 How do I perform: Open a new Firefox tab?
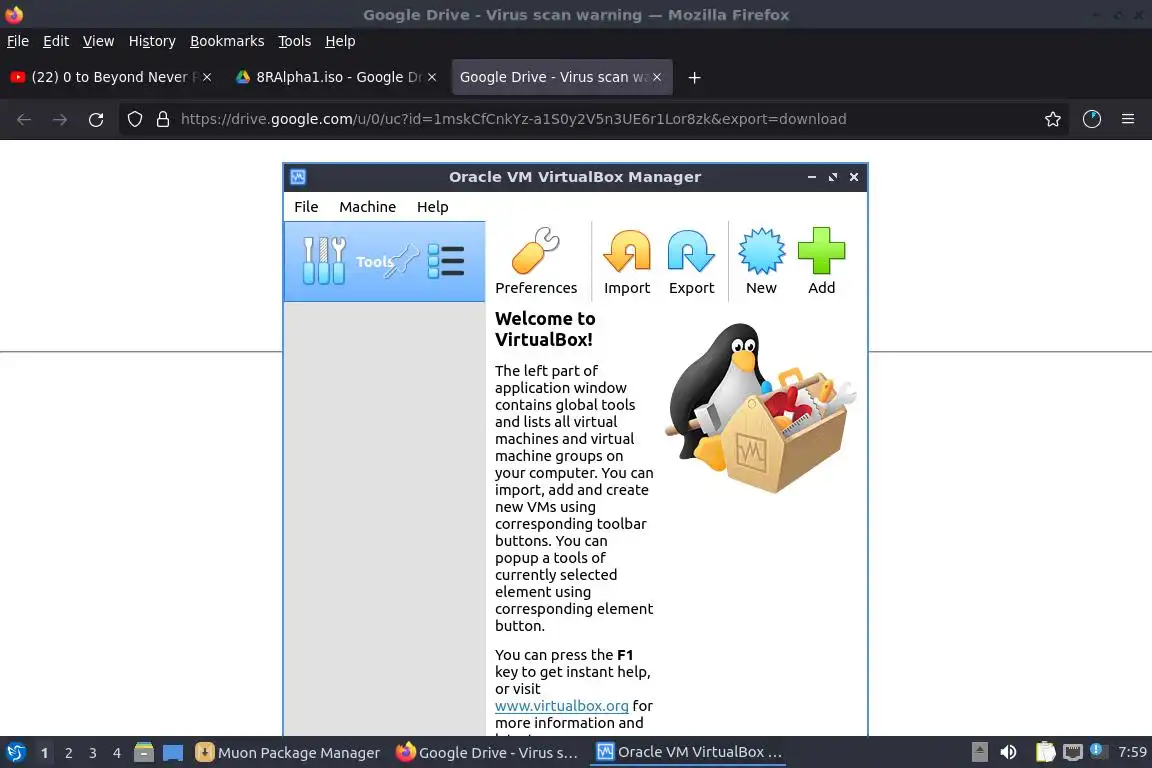[x=694, y=77]
